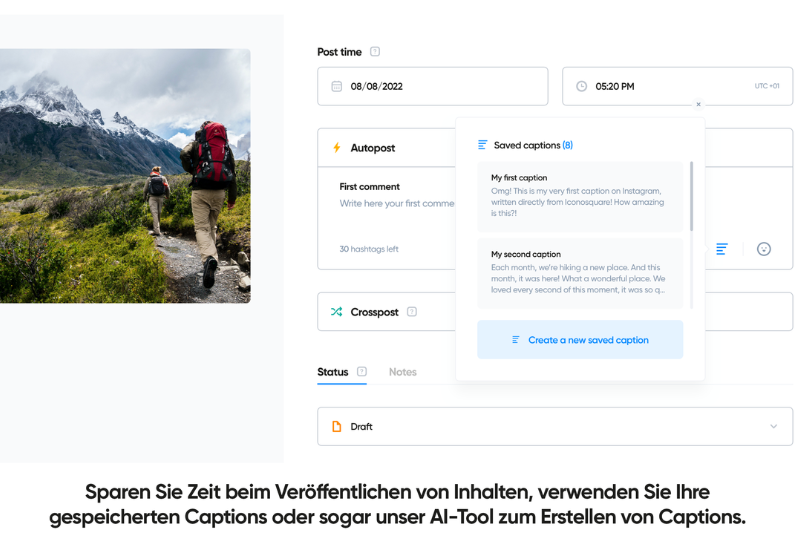Screen dimensions: 800x550
Task: Switch to the Notes tab
Action: (x=403, y=372)
